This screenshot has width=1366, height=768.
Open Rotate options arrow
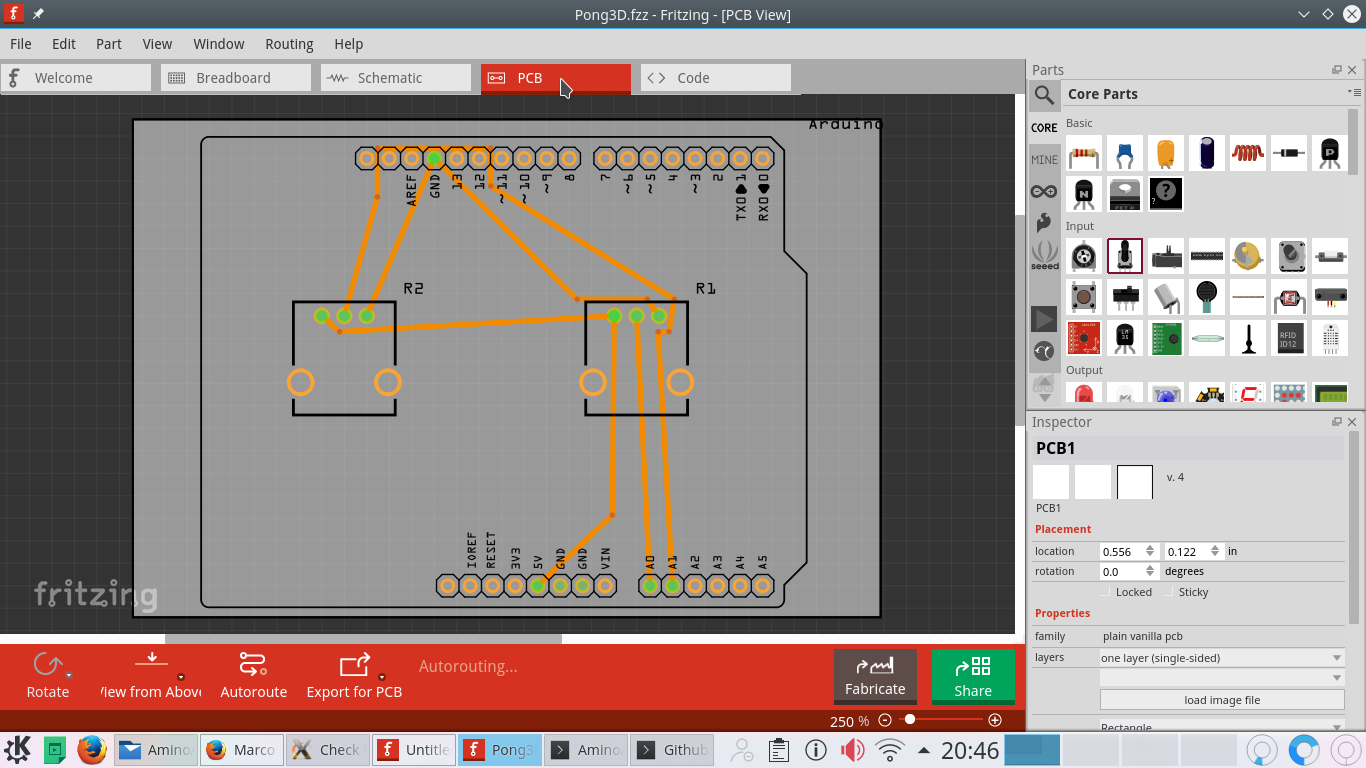69,677
